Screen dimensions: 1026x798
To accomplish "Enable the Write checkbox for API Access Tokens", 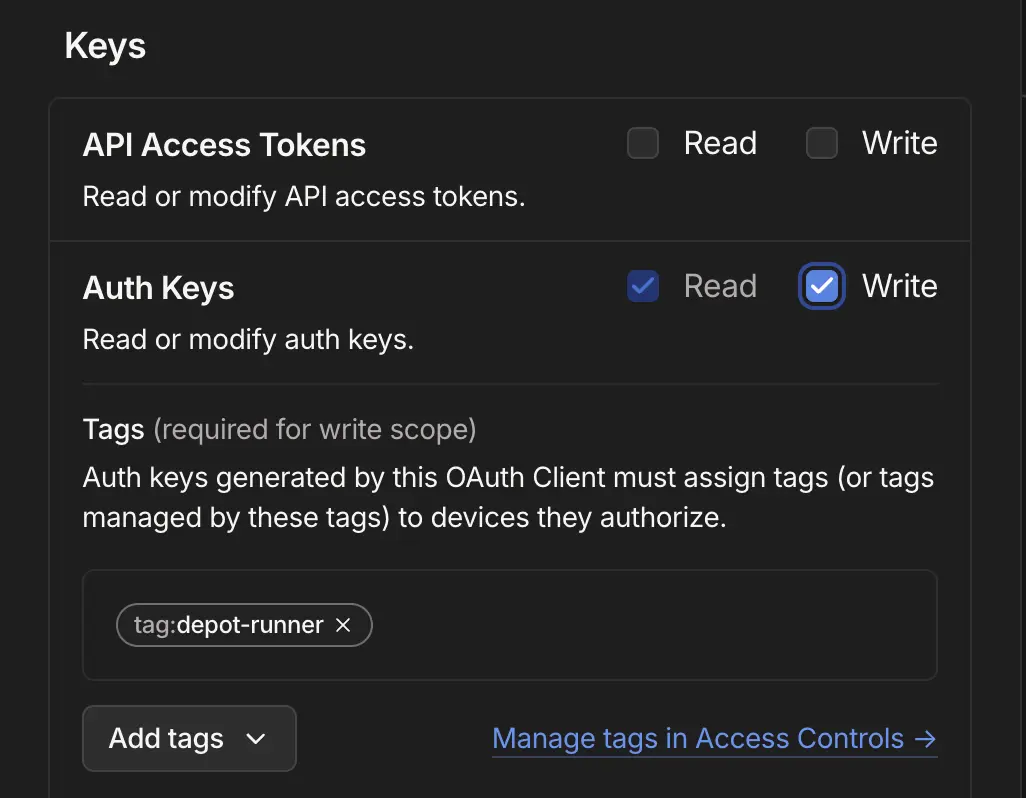I will click(x=821, y=144).
